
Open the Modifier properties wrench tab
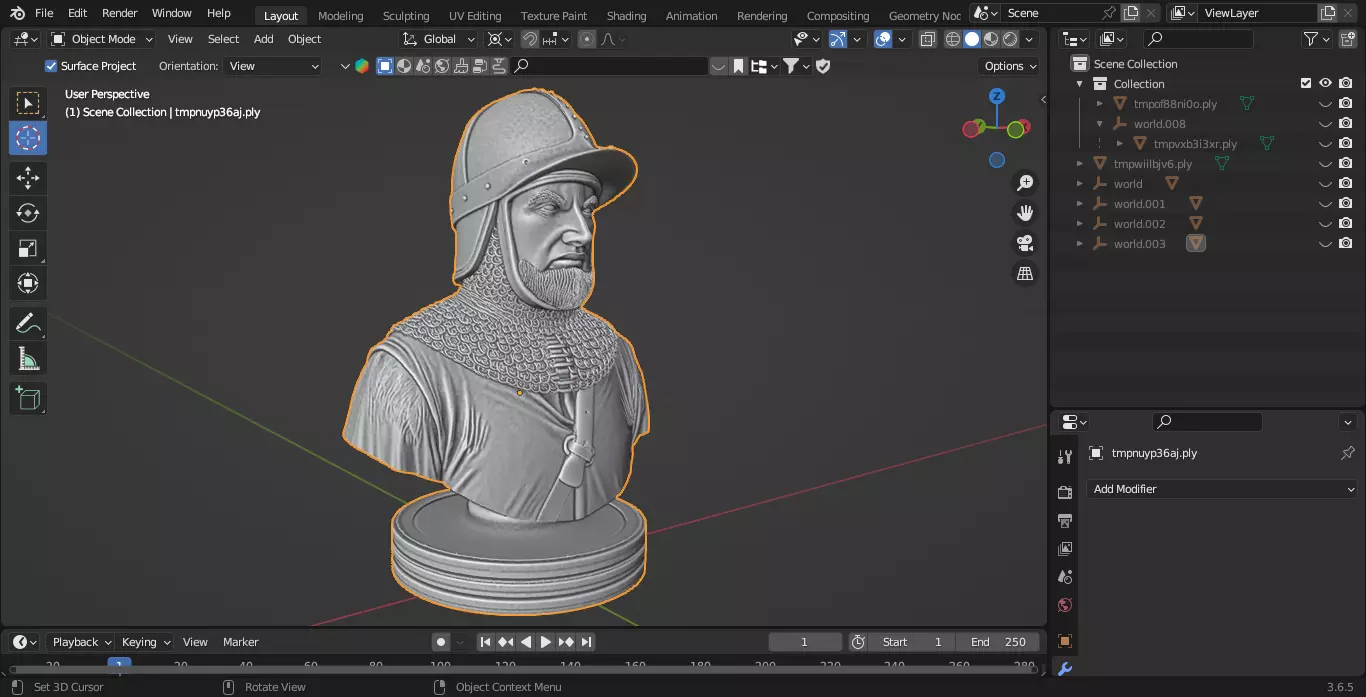pos(1065,668)
